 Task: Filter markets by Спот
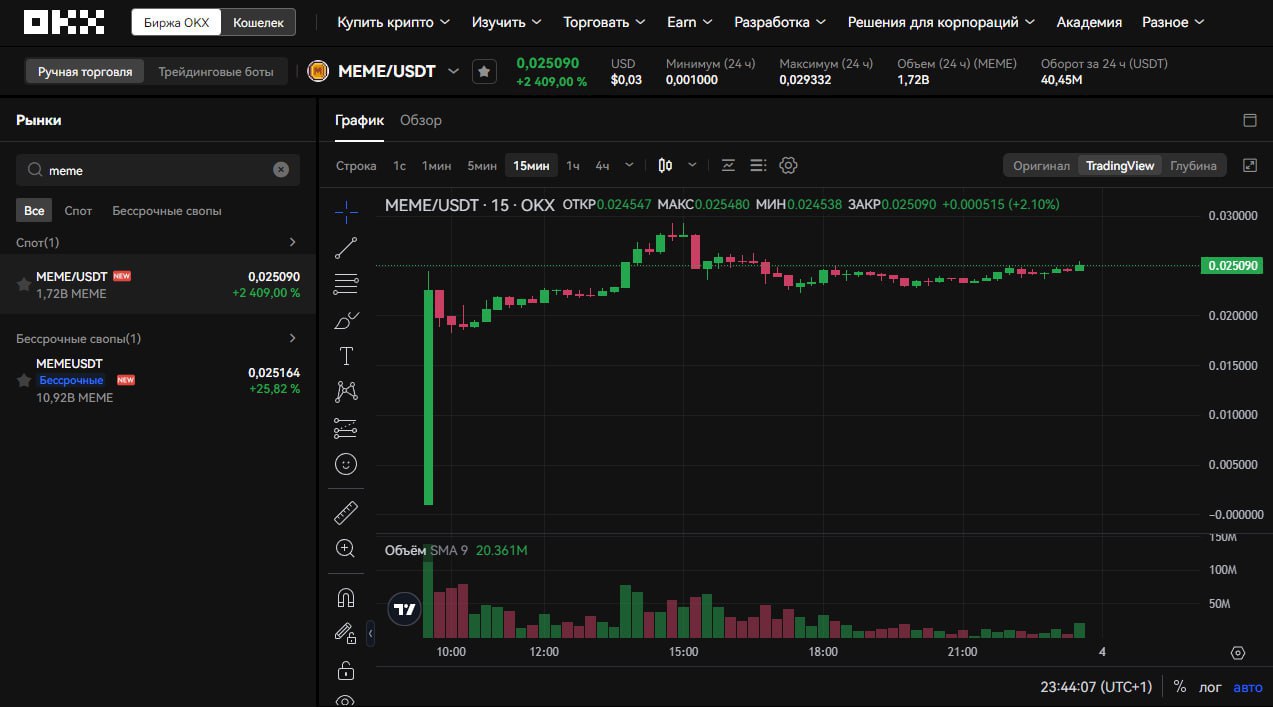pos(78,211)
